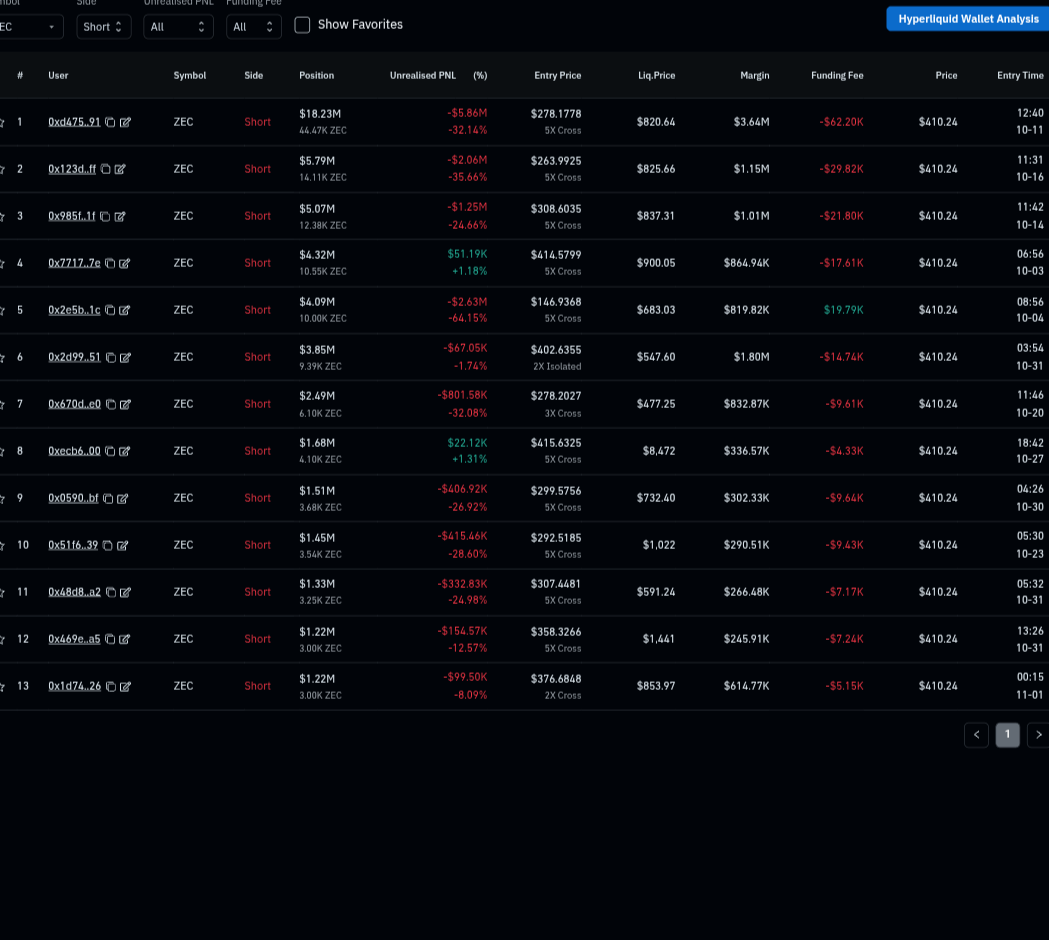Click Hyperliquid Wallet Analysis button
This screenshot has width=1049, height=940.
(967, 19)
